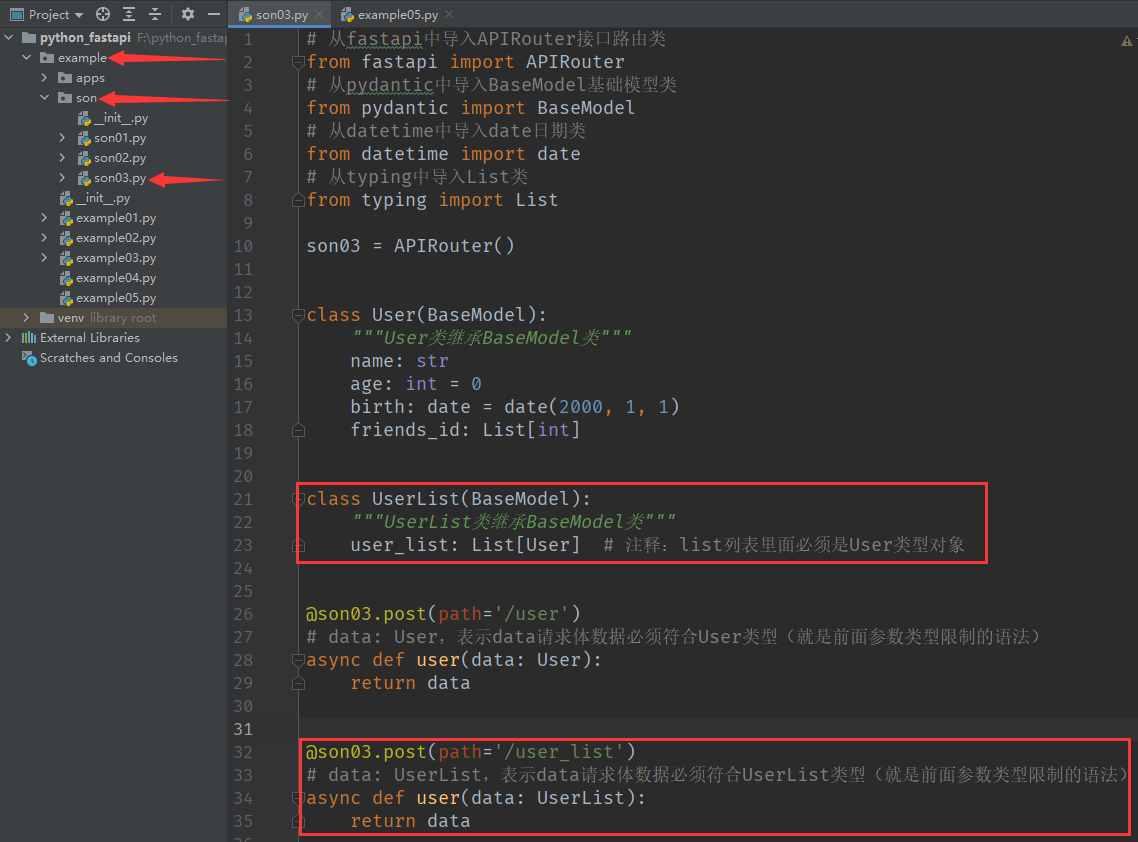Expand the External Libraries node
This screenshot has width=1138, height=842.
(x=9, y=338)
